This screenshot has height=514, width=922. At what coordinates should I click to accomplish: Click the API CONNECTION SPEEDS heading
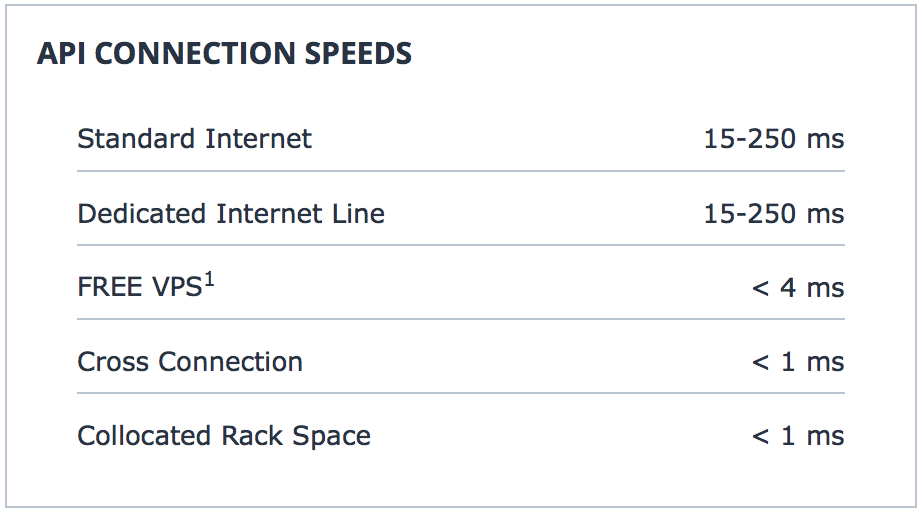(x=224, y=54)
